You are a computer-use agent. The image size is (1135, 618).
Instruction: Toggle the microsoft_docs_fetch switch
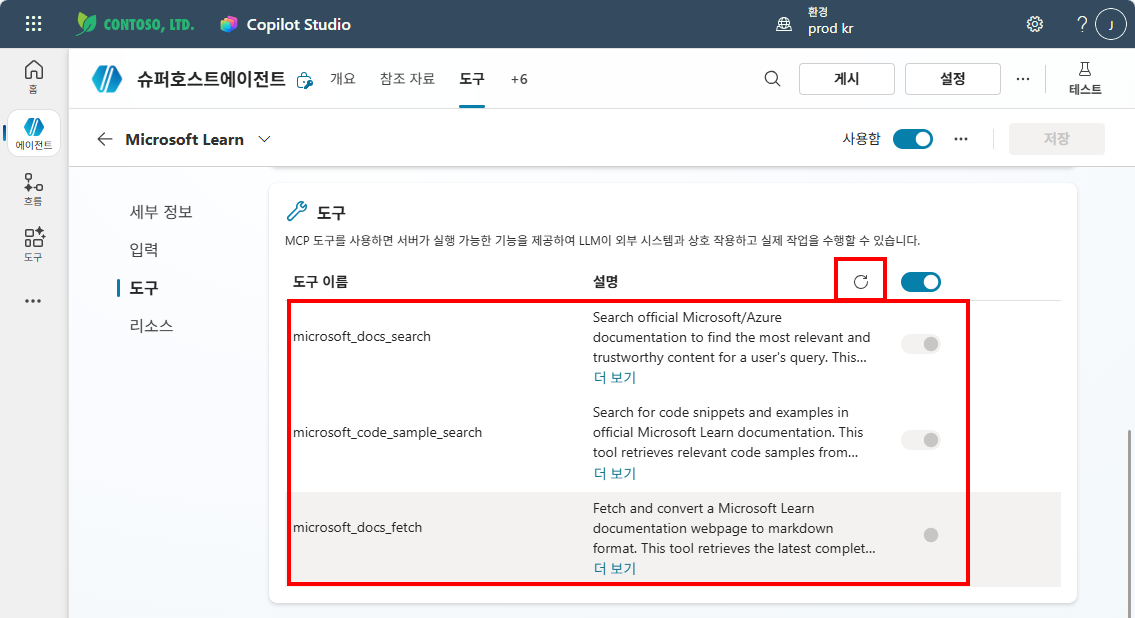pyautogui.click(x=921, y=535)
